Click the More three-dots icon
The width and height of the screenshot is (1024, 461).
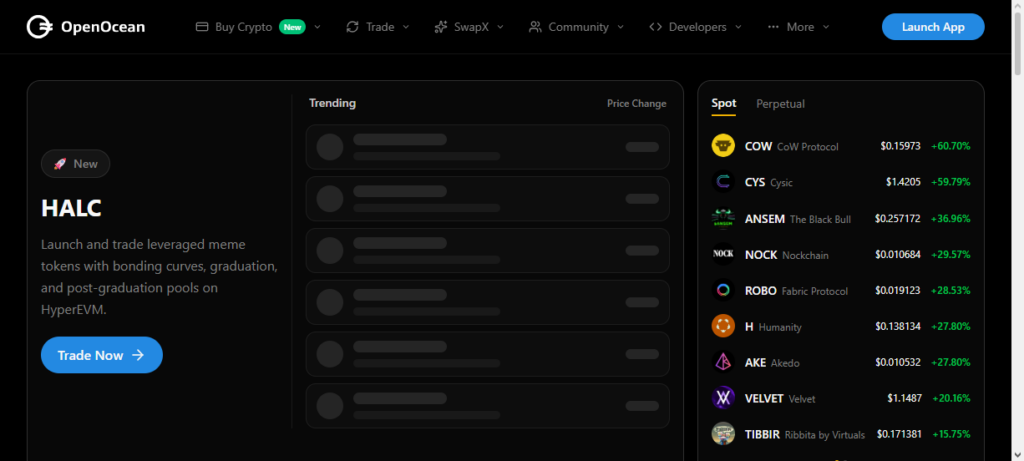click(773, 27)
